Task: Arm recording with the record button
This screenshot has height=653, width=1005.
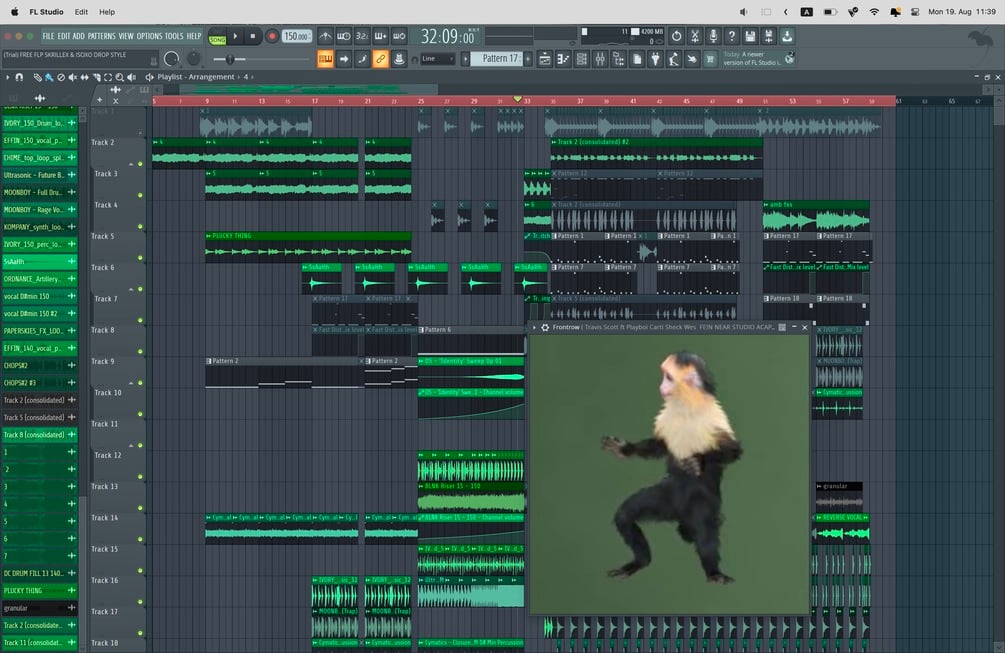Action: pos(271,37)
